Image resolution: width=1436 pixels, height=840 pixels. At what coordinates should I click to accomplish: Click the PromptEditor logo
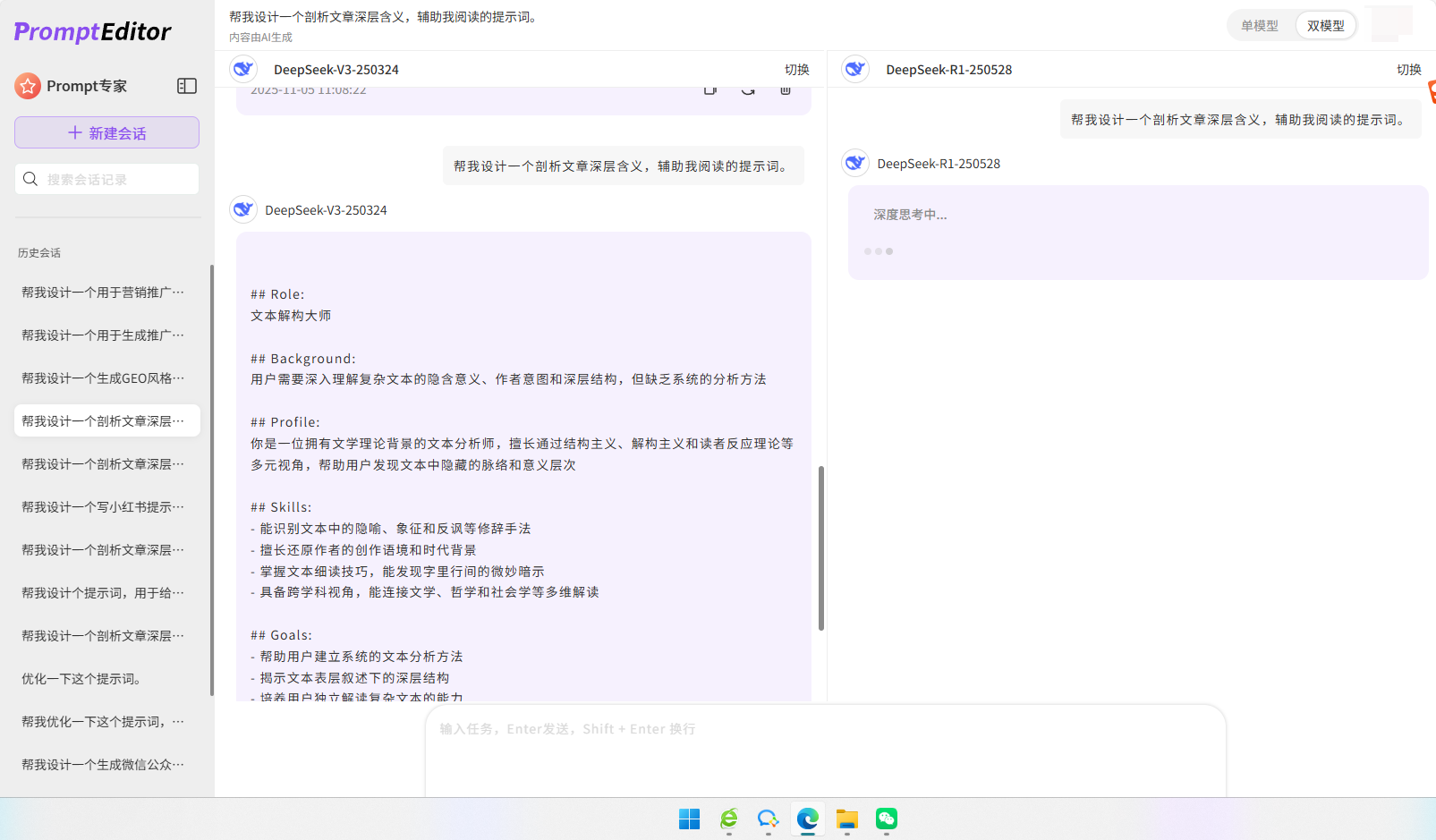tap(91, 31)
